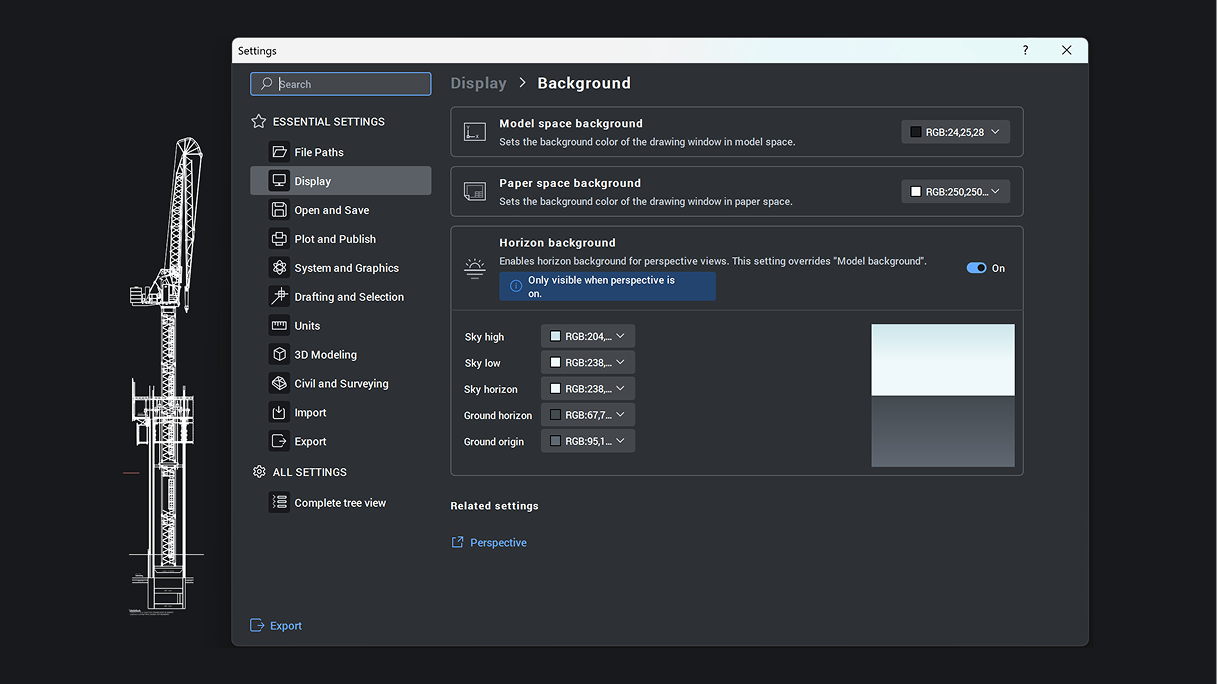Click the Export icon next to Import

279,442
